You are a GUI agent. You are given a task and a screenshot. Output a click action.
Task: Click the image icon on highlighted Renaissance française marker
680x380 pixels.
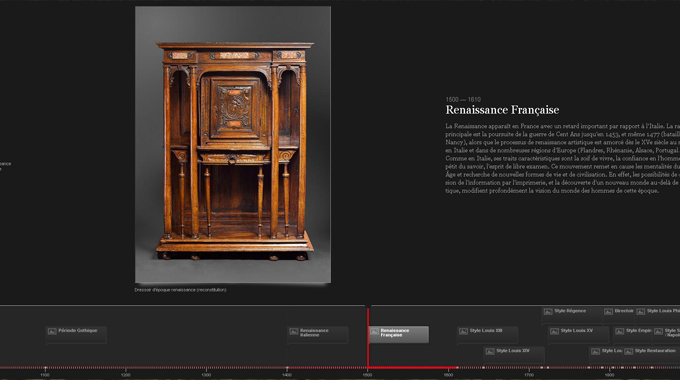pos(374,331)
